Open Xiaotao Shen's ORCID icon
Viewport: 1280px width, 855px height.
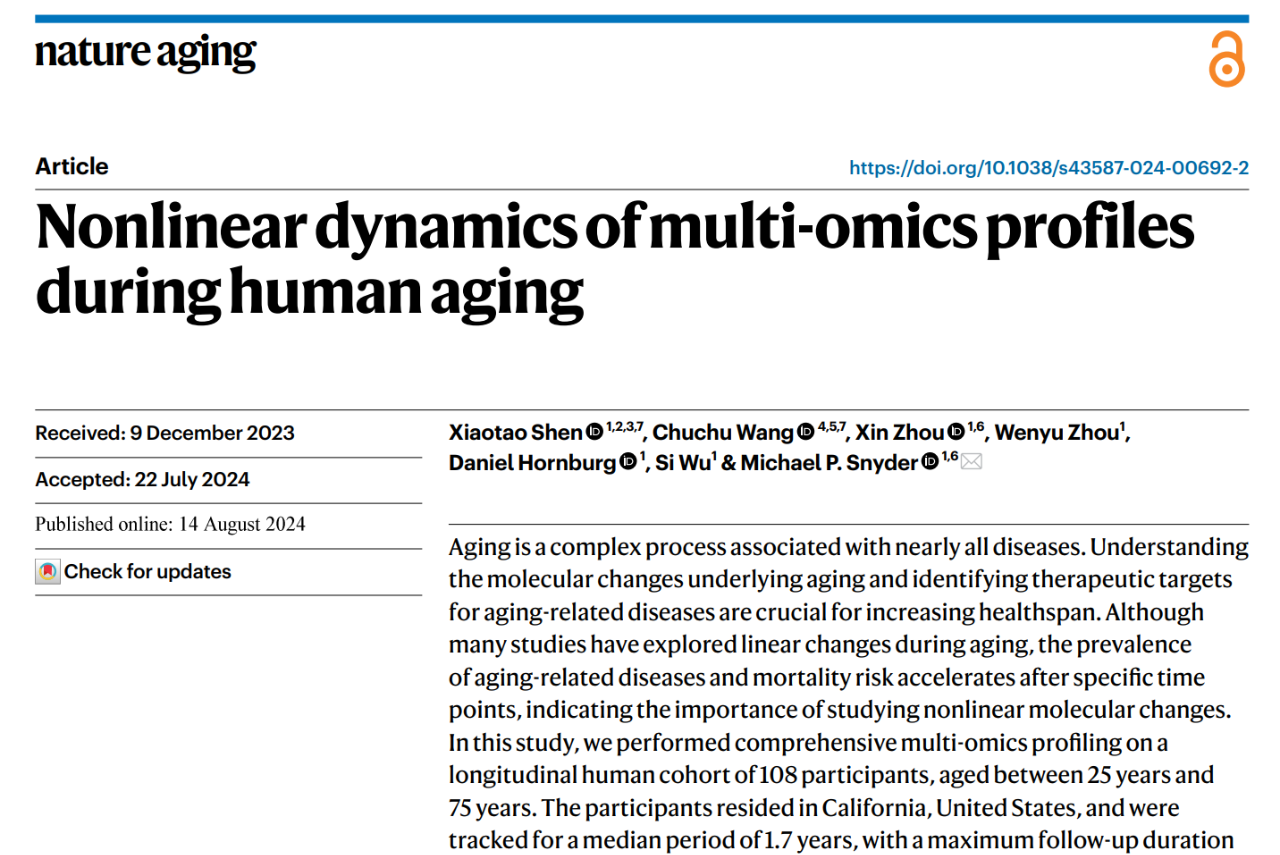594,432
